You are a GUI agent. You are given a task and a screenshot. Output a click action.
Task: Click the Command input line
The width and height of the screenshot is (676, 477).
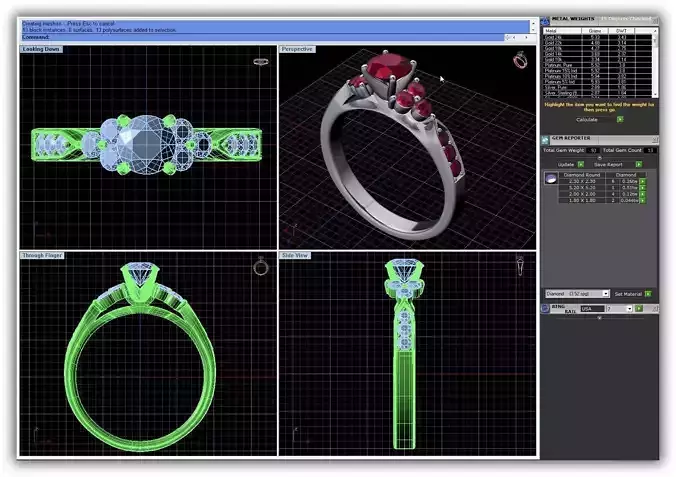click(x=263, y=38)
